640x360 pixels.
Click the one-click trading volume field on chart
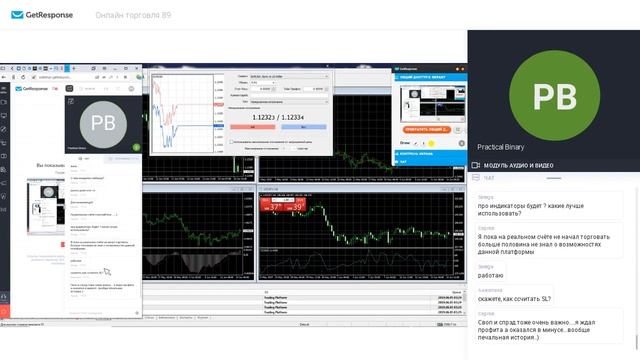point(283,200)
